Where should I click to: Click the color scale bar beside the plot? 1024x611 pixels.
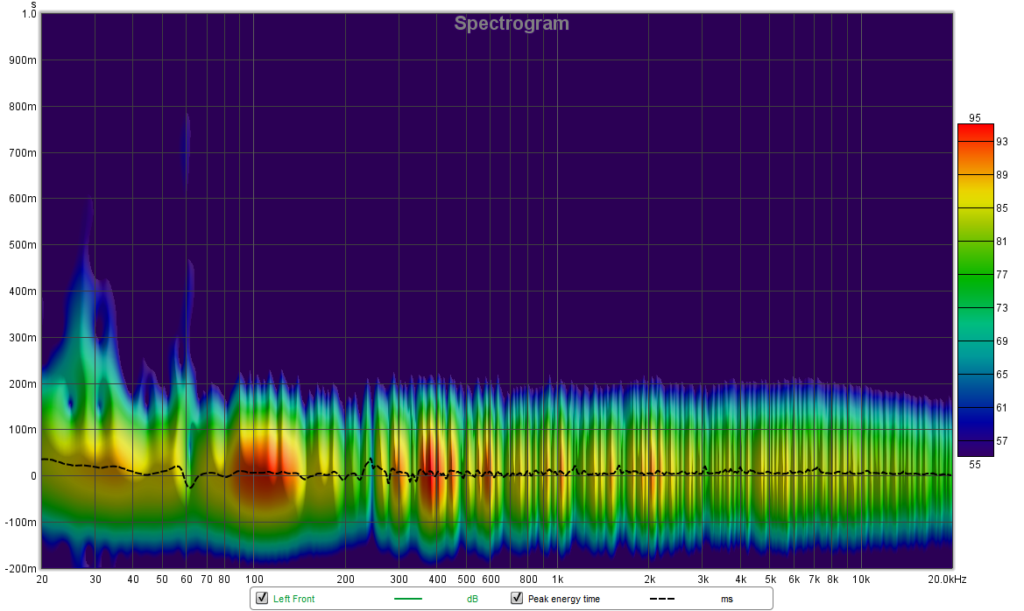tap(975, 290)
